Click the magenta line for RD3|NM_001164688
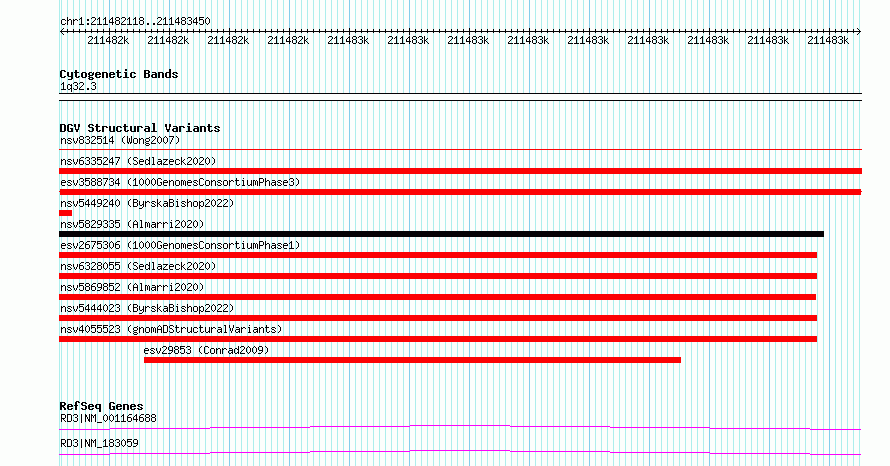Viewport: 890px width, 466px height. [x=460, y=427]
